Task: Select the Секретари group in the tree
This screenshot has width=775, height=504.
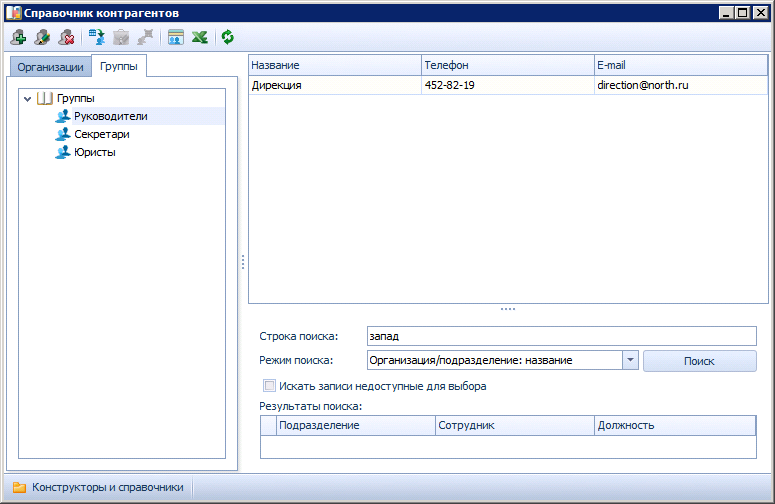Action: (x=101, y=134)
